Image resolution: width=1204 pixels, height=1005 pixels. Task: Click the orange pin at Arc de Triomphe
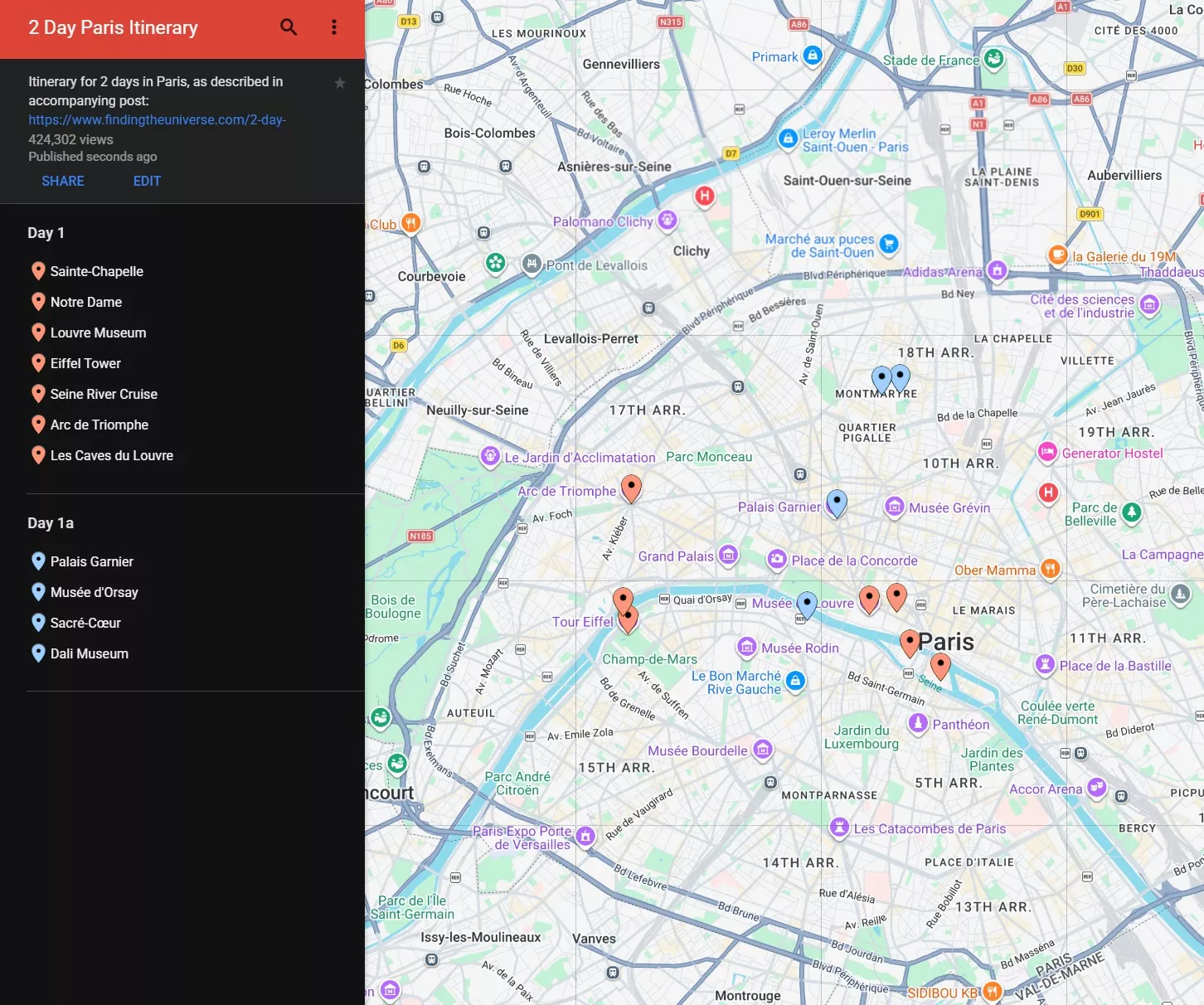pos(631,489)
